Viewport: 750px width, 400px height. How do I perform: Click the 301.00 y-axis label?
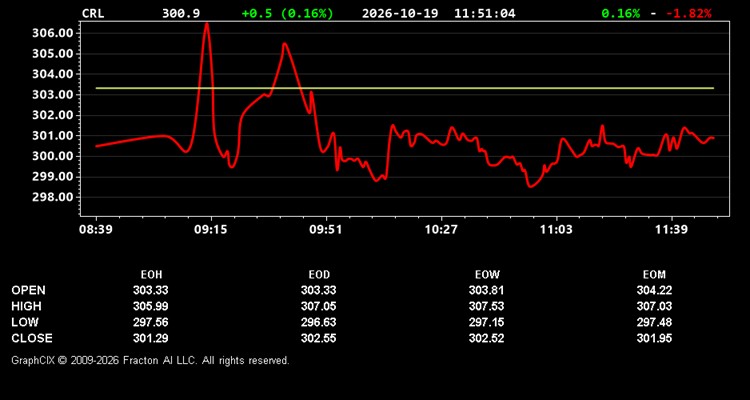click(x=52, y=136)
